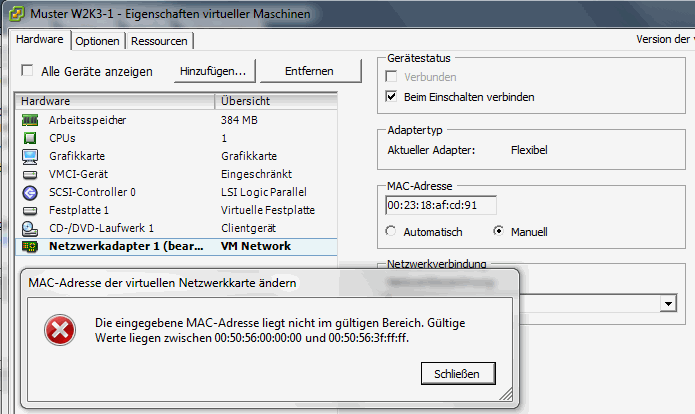The height and width of the screenshot is (414, 695).
Task: Click the Netzwerkadapter 1 network card icon
Action: [29, 246]
